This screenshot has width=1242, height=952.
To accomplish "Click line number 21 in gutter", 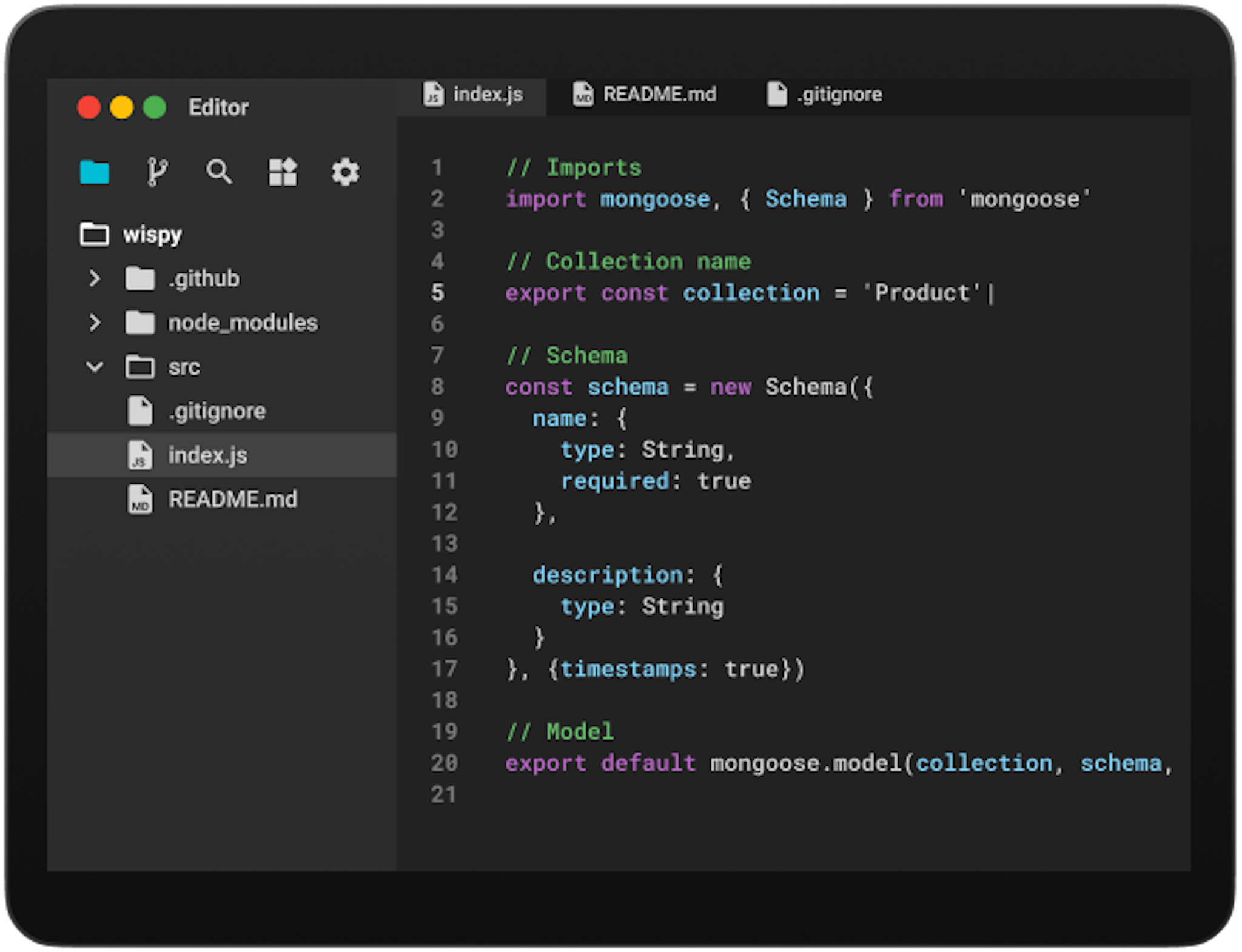I will click(x=443, y=794).
